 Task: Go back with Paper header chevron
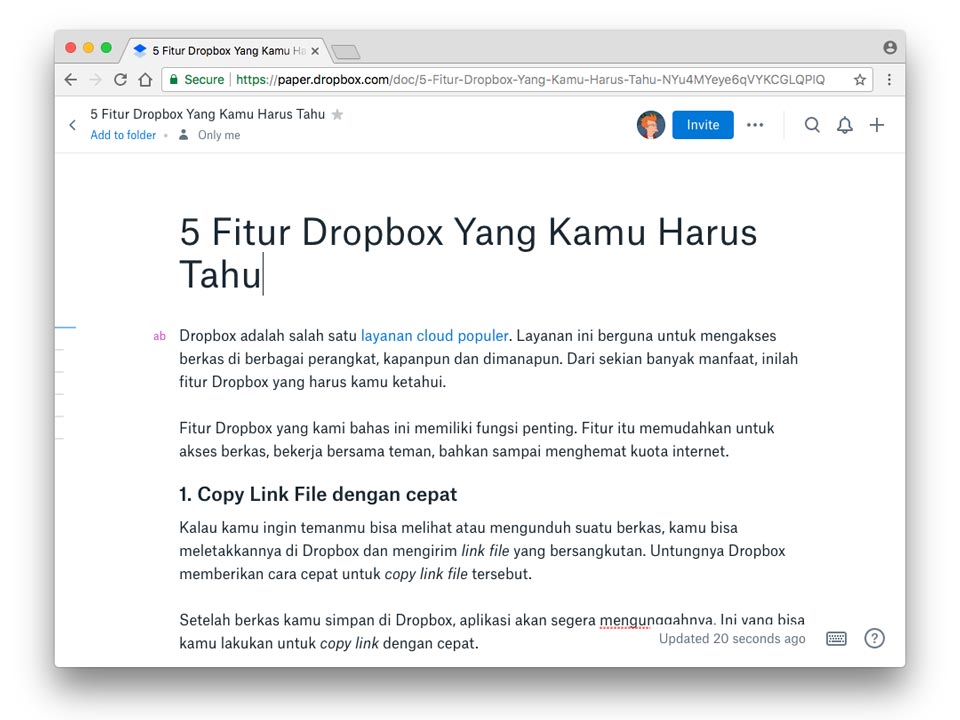click(72, 125)
